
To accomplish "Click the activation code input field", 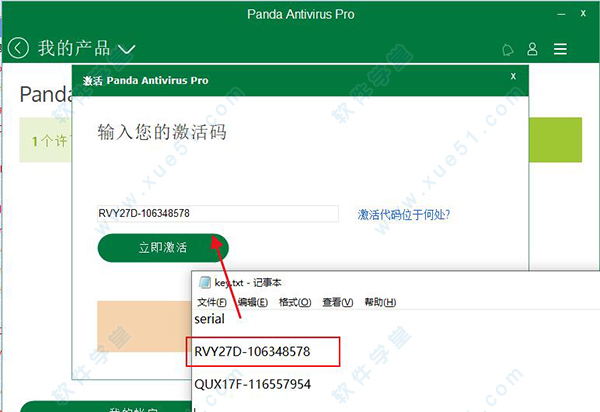I will click(218, 213).
